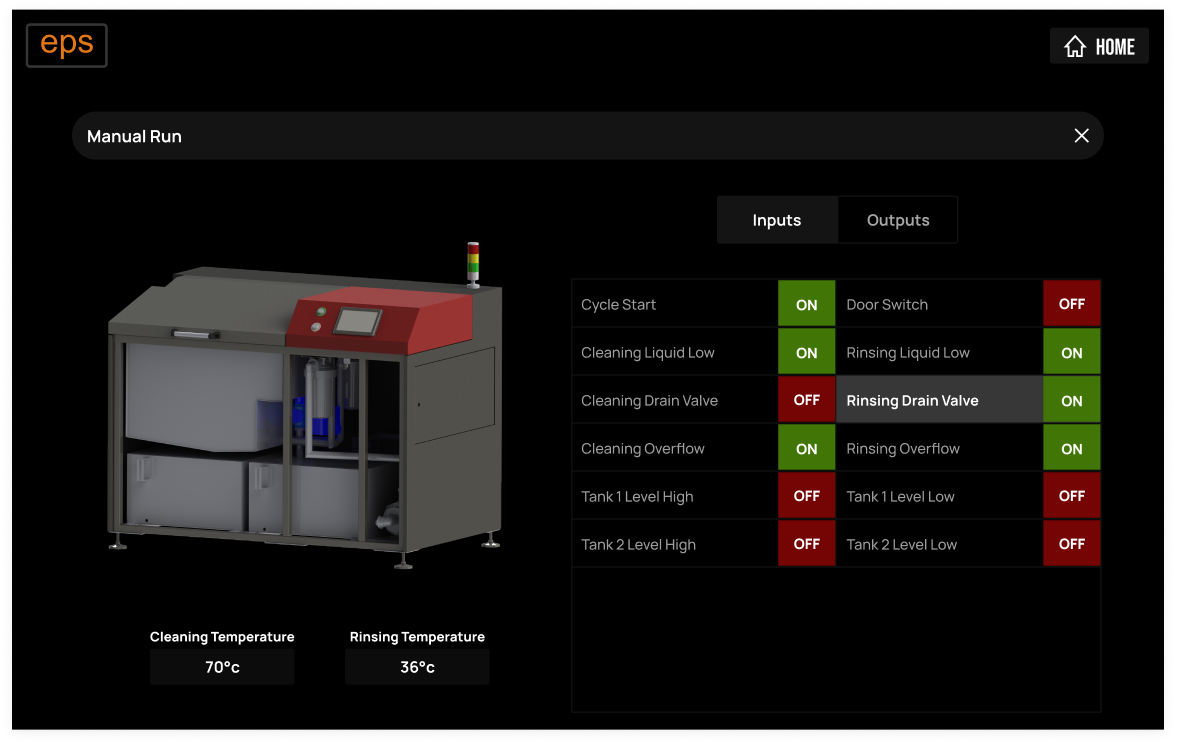Toggle Tank 1 Level High status
Screen dimensions: 1177x745
(x=806, y=496)
